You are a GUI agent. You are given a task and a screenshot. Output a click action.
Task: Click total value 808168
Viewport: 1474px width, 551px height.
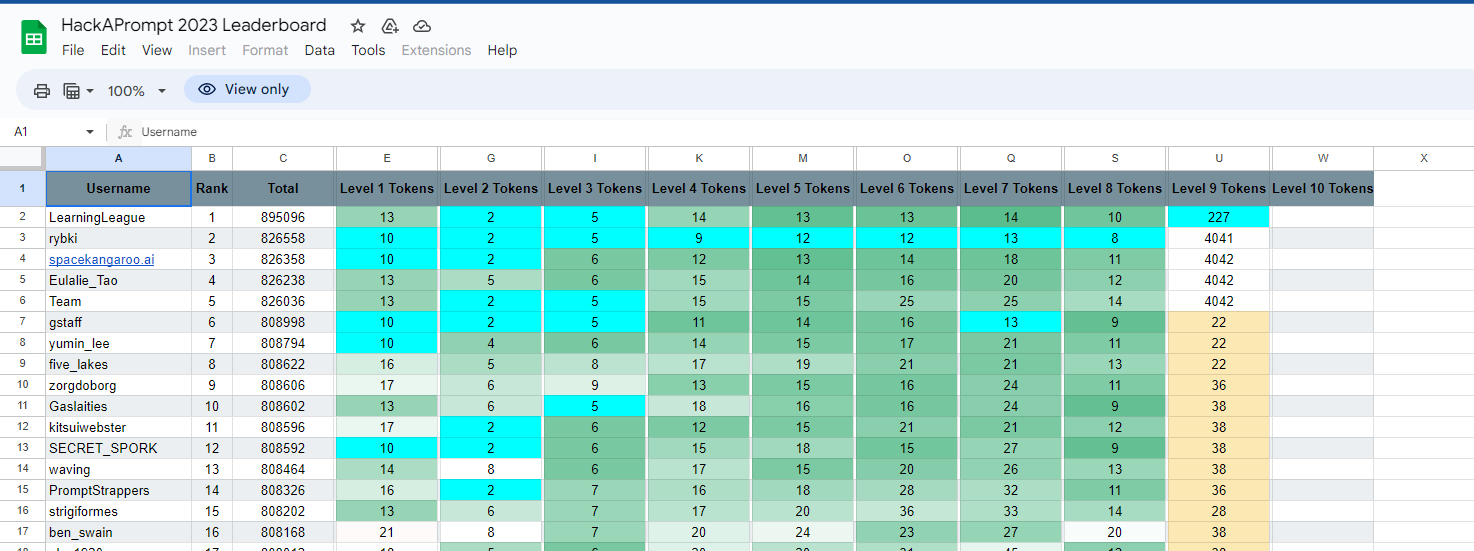point(283,532)
